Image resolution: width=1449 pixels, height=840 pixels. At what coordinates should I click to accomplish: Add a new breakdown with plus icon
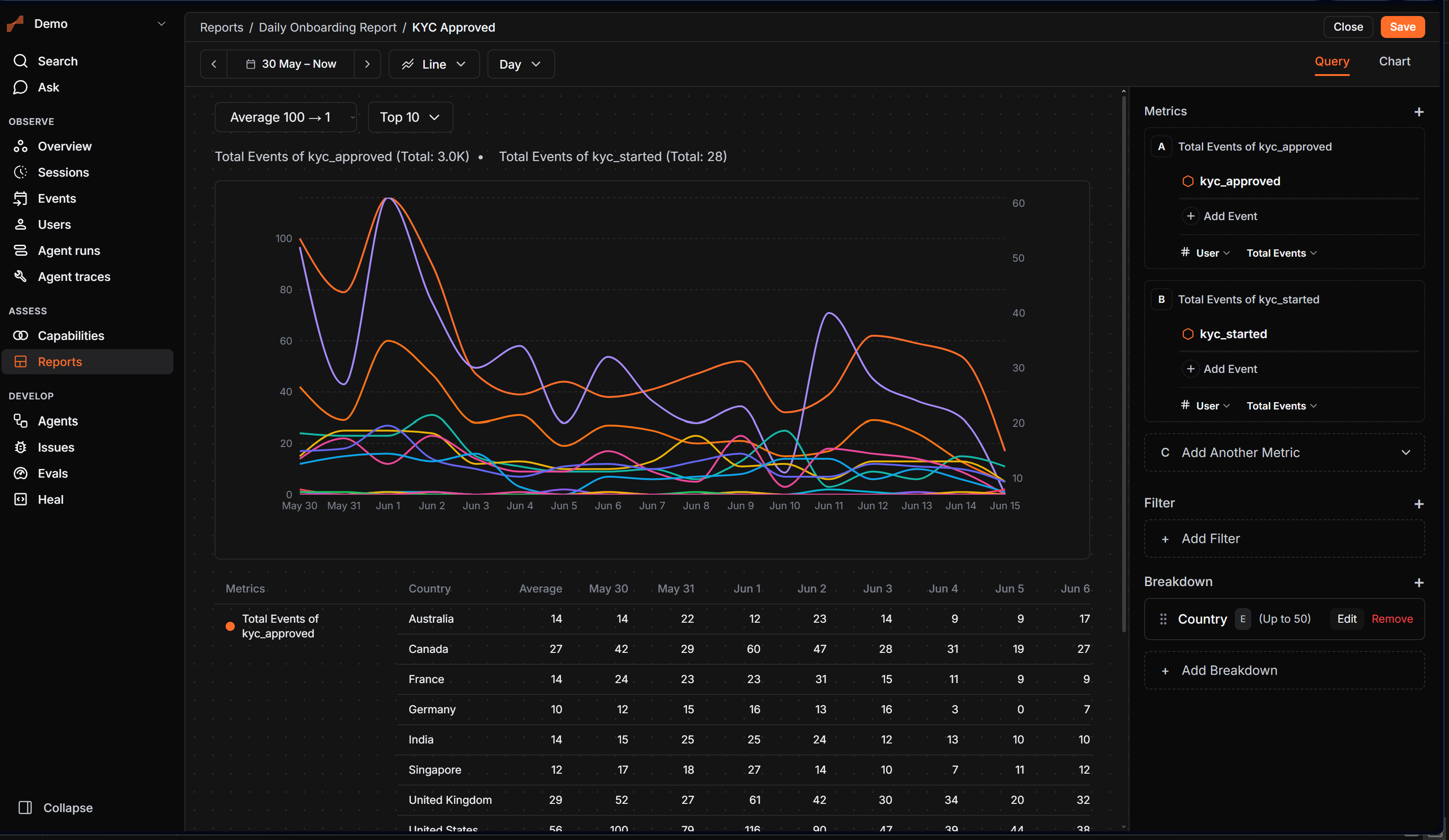[1418, 582]
